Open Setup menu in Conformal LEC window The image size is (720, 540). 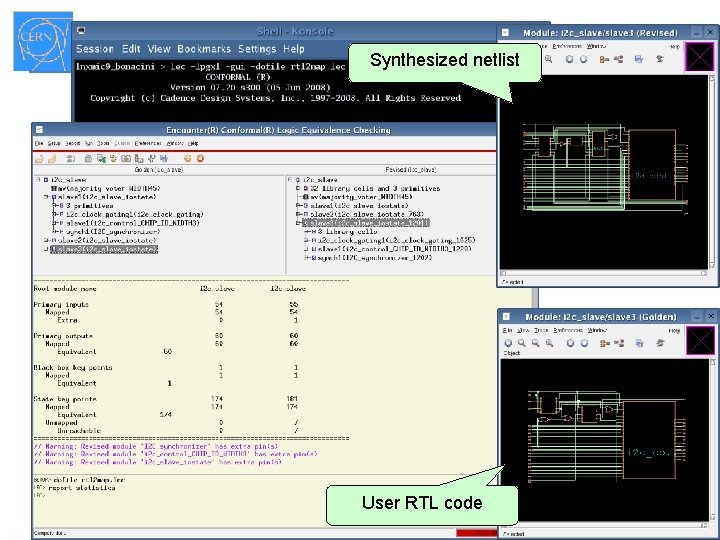(54, 143)
